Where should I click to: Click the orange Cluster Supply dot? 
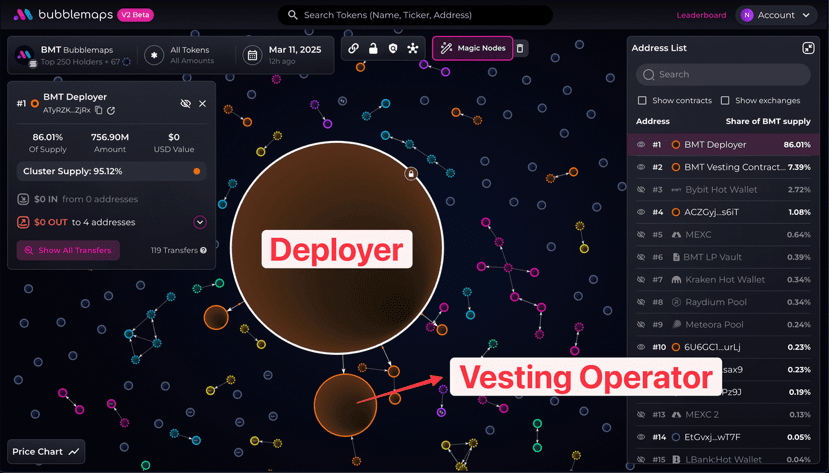click(197, 171)
